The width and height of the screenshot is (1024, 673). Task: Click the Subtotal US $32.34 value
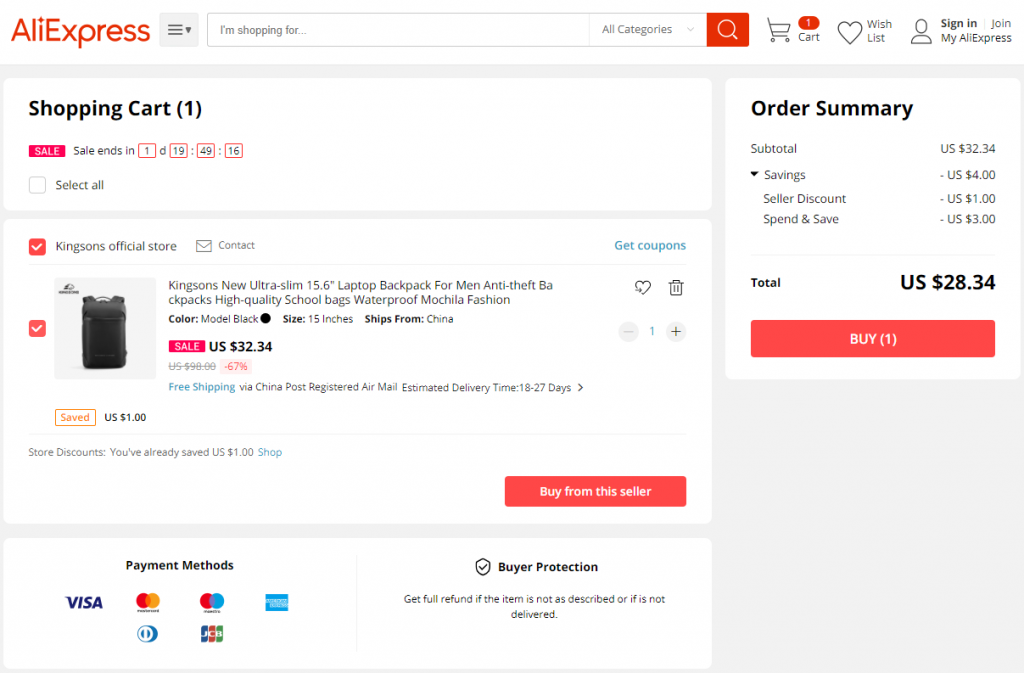coord(968,149)
